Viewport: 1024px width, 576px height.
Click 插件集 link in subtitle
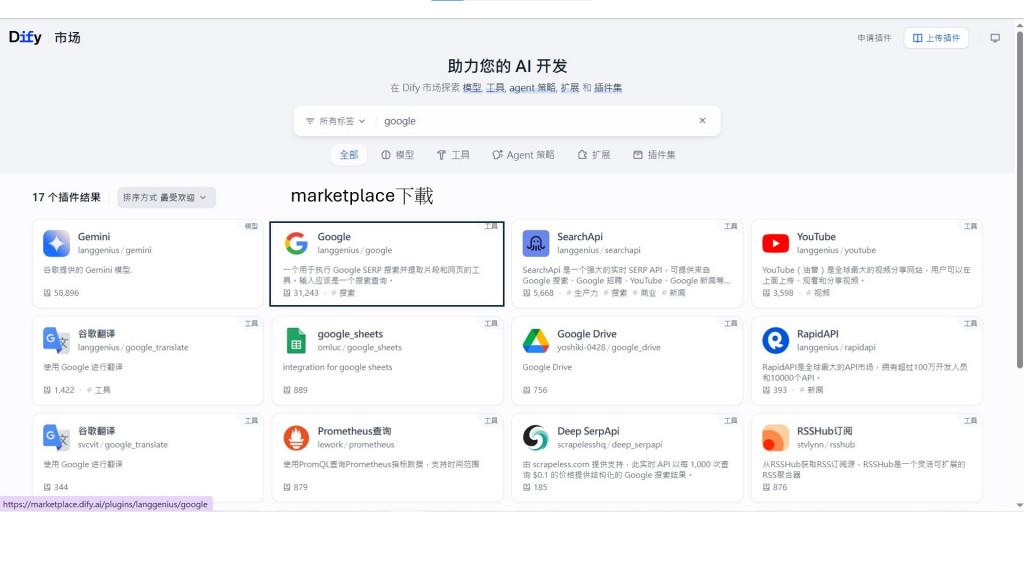[x=608, y=88]
